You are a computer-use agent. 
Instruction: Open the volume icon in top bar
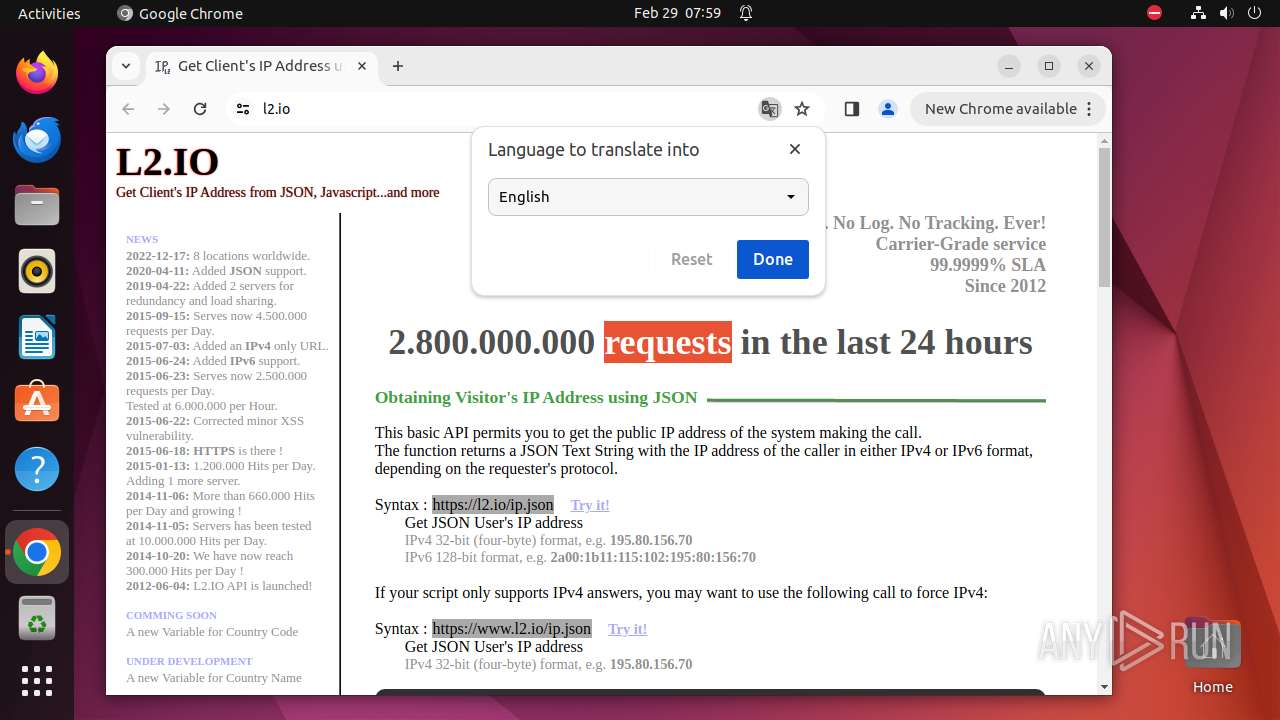(x=1226, y=13)
